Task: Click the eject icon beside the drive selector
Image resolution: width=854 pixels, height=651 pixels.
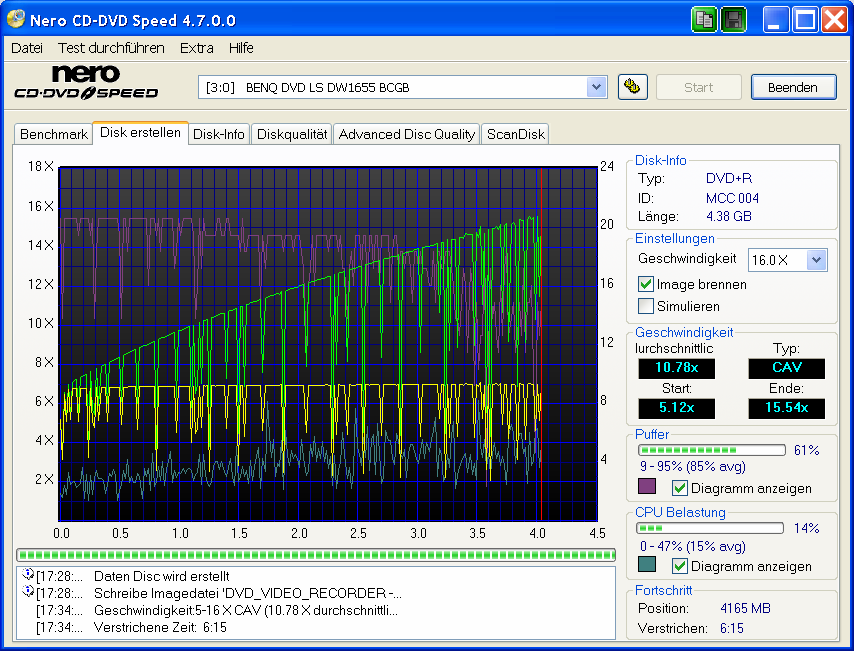Action: click(x=631, y=87)
